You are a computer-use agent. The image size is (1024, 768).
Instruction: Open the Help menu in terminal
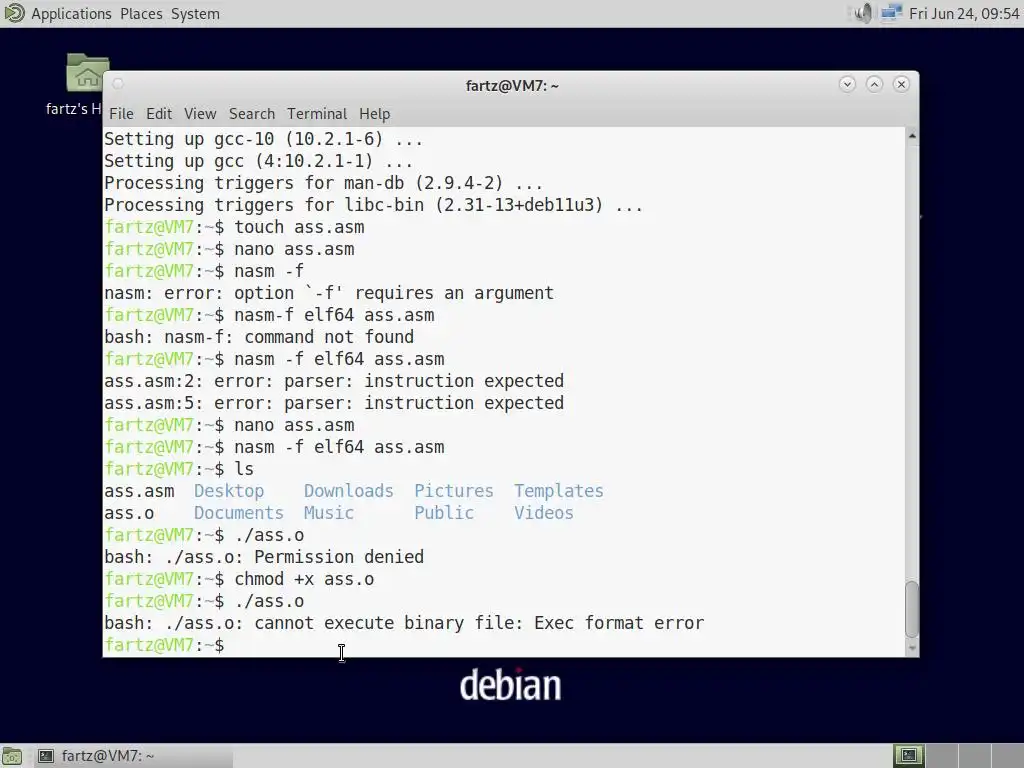click(x=374, y=114)
